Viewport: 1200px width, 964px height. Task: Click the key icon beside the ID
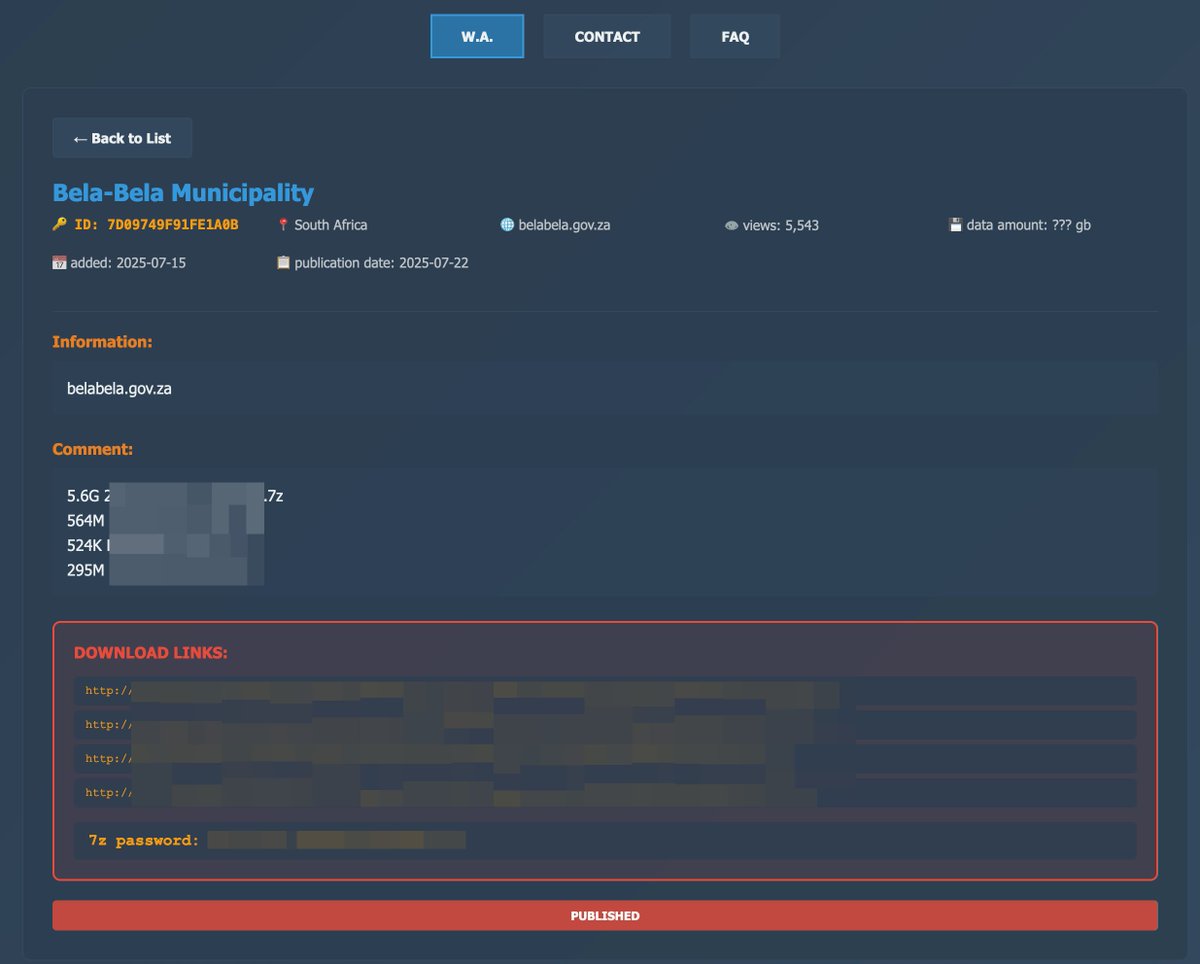(x=58, y=225)
